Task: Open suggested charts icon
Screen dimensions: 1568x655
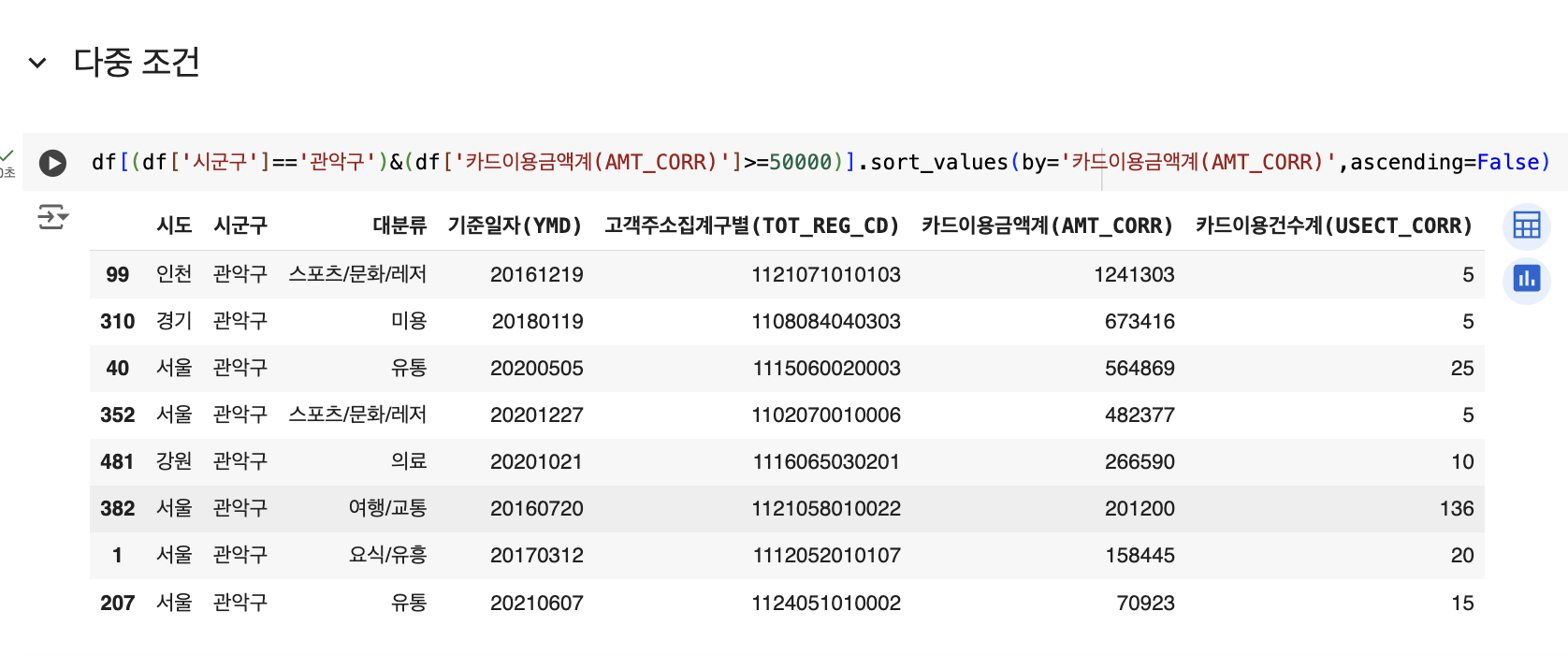Action: click(1527, 278)
